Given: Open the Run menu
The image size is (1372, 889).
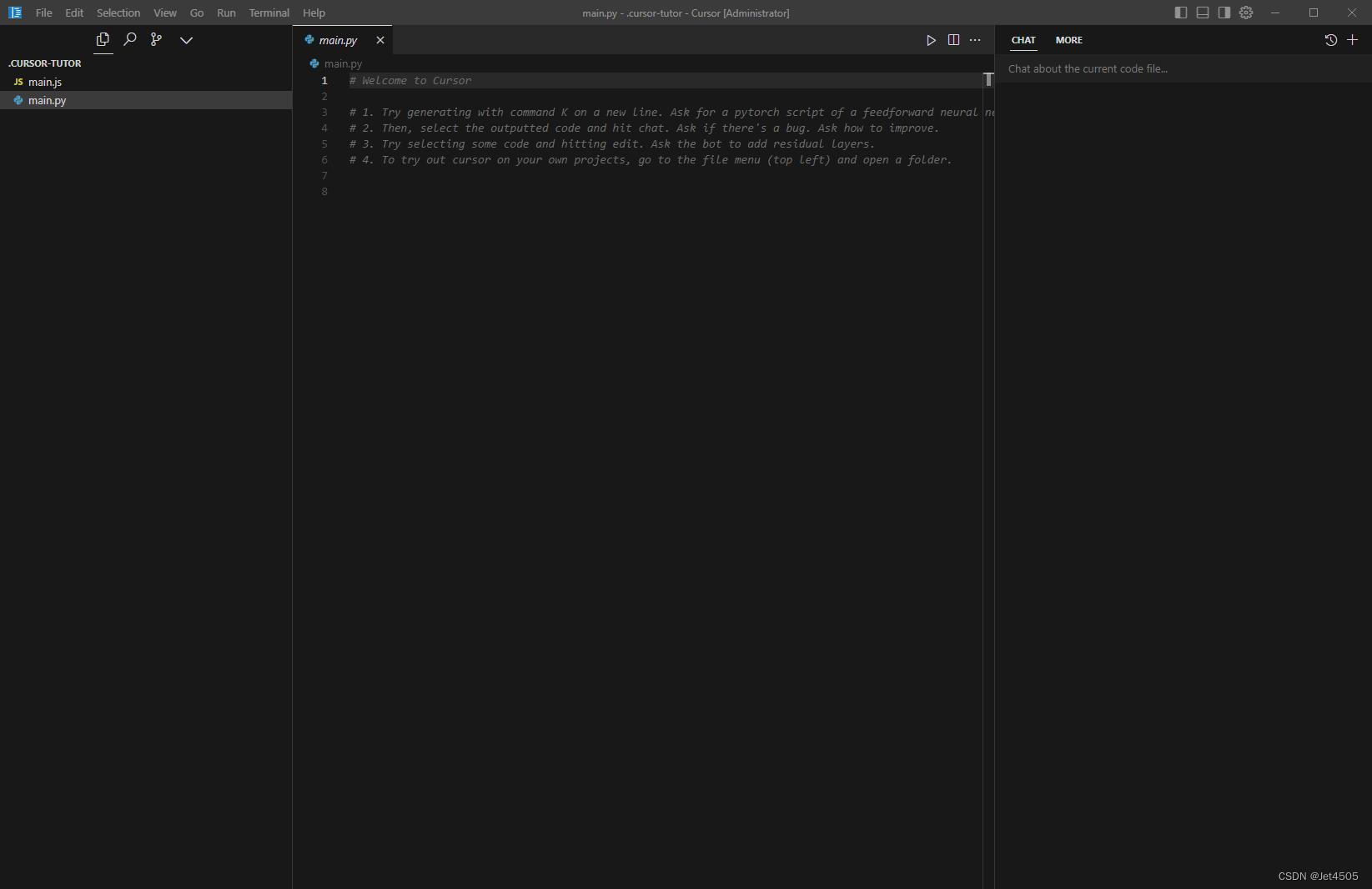Looking at the screenshot, I should (226, 13).
